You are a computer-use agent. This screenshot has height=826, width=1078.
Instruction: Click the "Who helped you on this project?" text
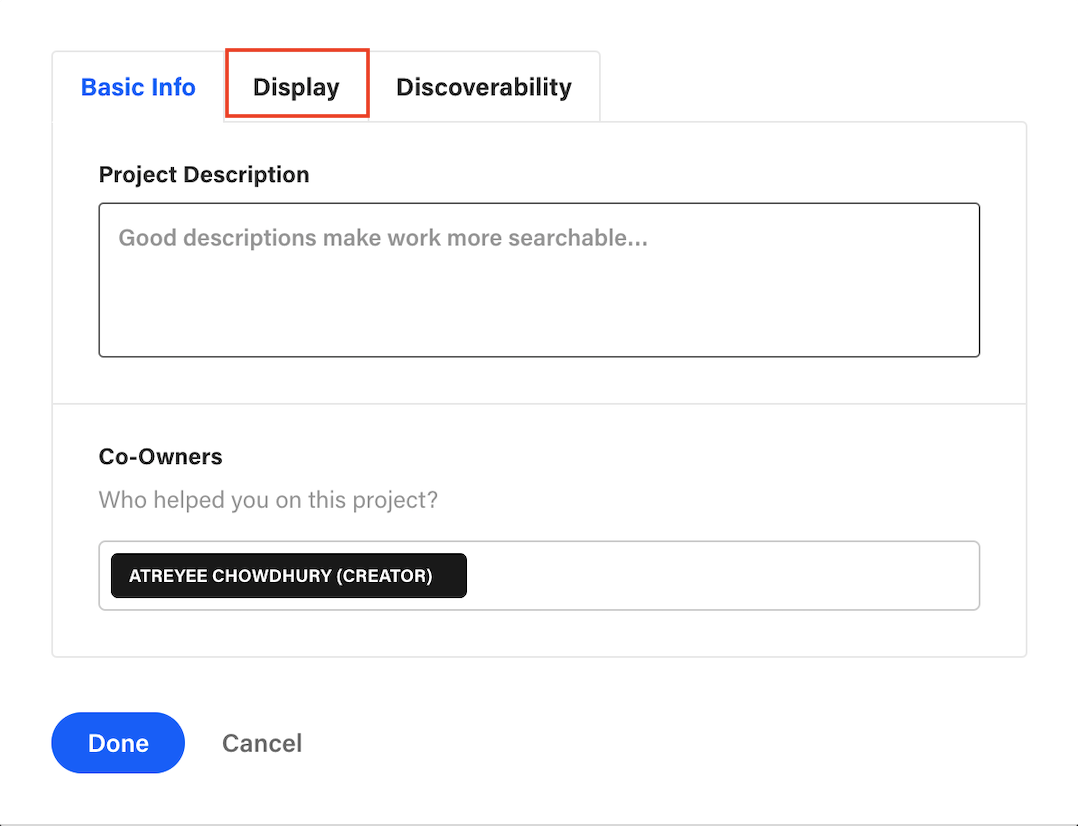[x=268, y=500]
